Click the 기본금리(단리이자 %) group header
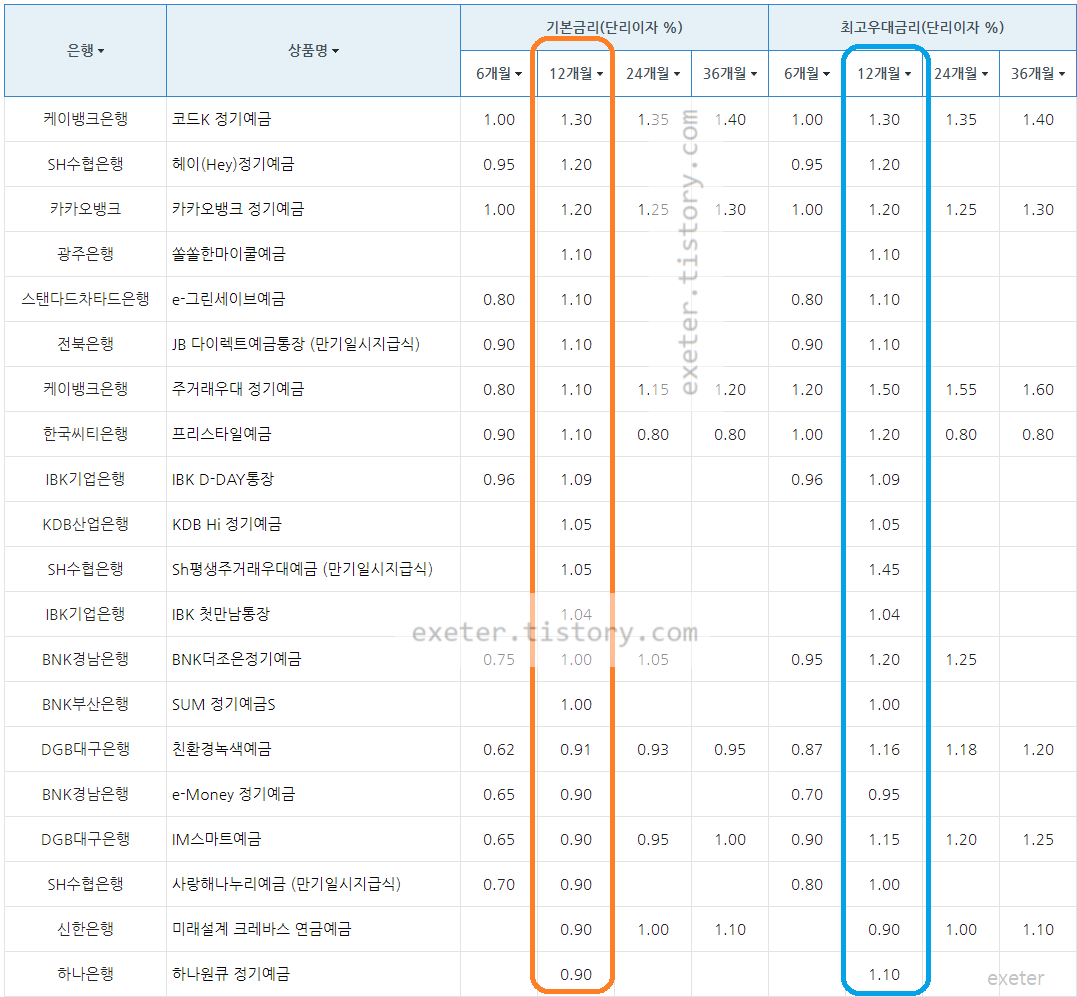 click(614, 27)
